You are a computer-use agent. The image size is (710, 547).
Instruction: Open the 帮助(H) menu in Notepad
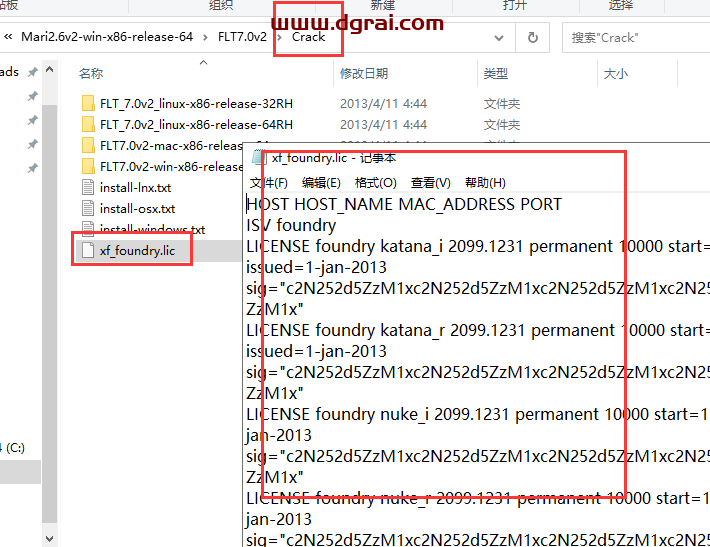485,183
